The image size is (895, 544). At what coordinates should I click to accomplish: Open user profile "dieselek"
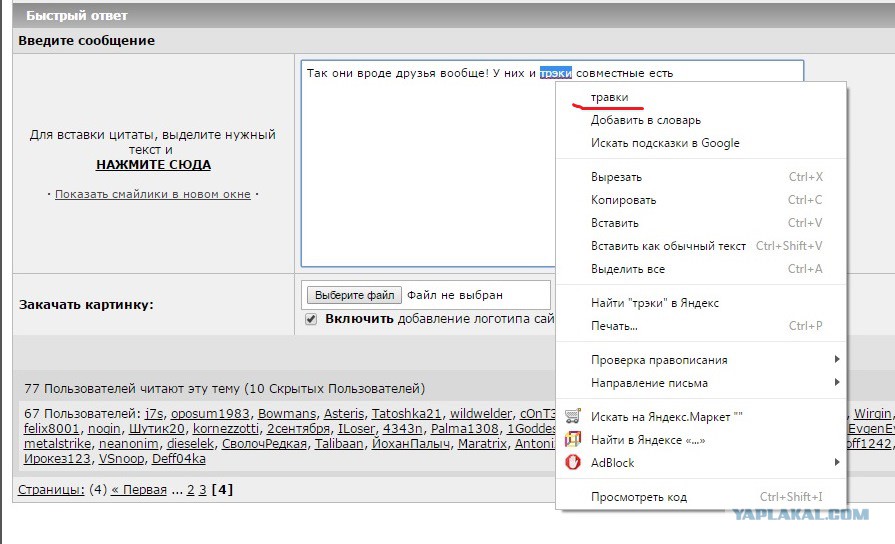click(189, 444)
